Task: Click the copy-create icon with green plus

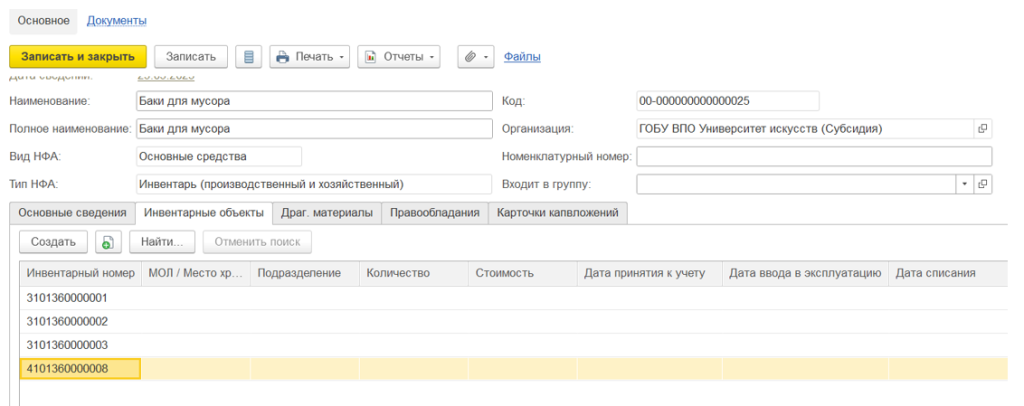Action: pyautogui.click(x=108, y=242)
